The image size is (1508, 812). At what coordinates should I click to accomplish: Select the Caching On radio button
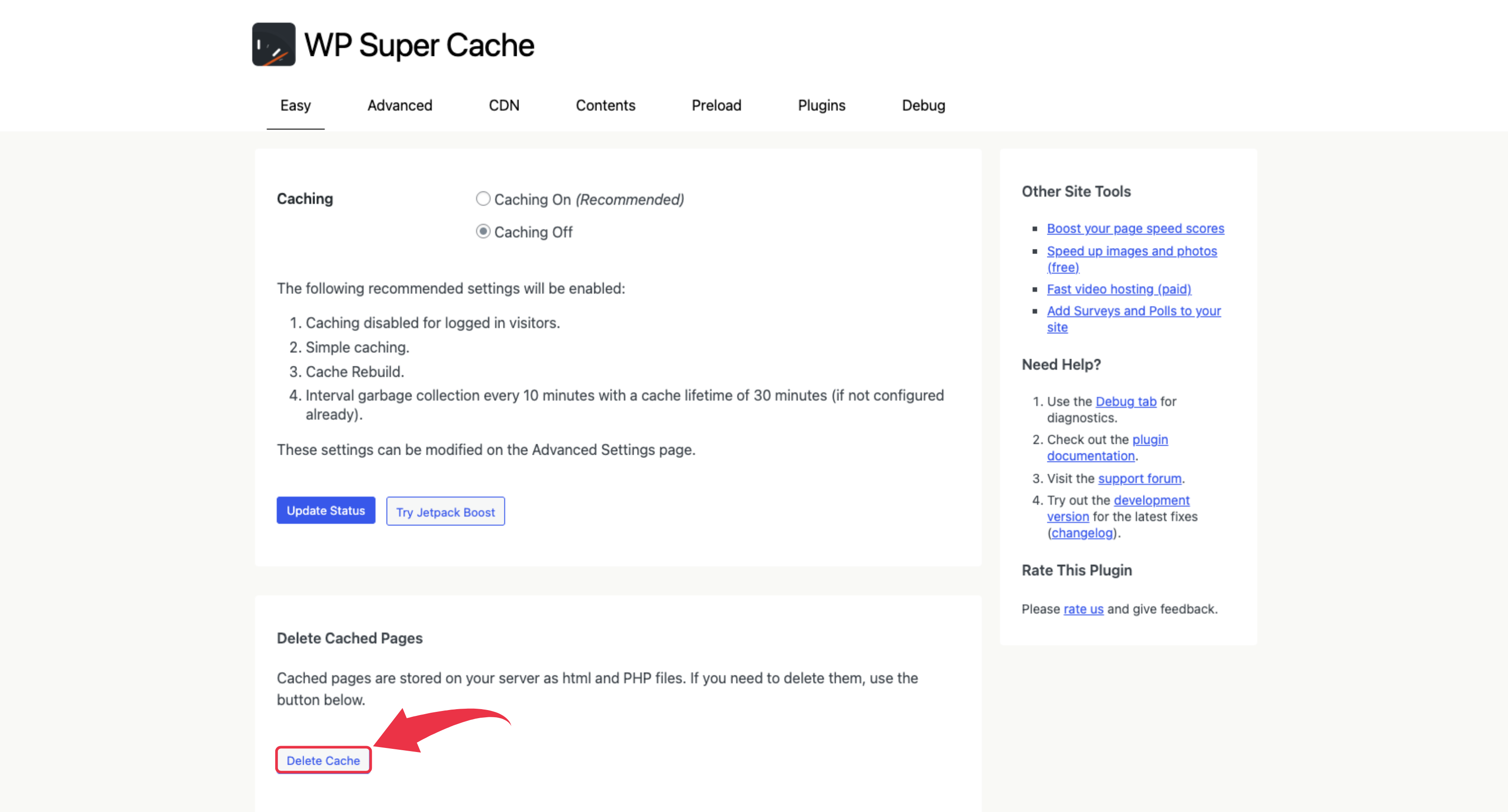(483, 198)
